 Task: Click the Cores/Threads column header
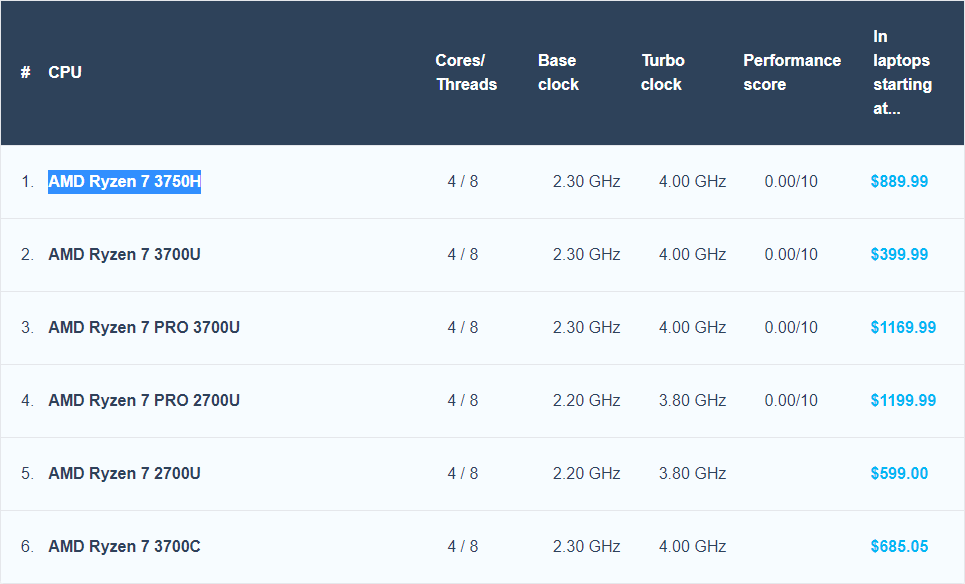[x=466, y=72]
